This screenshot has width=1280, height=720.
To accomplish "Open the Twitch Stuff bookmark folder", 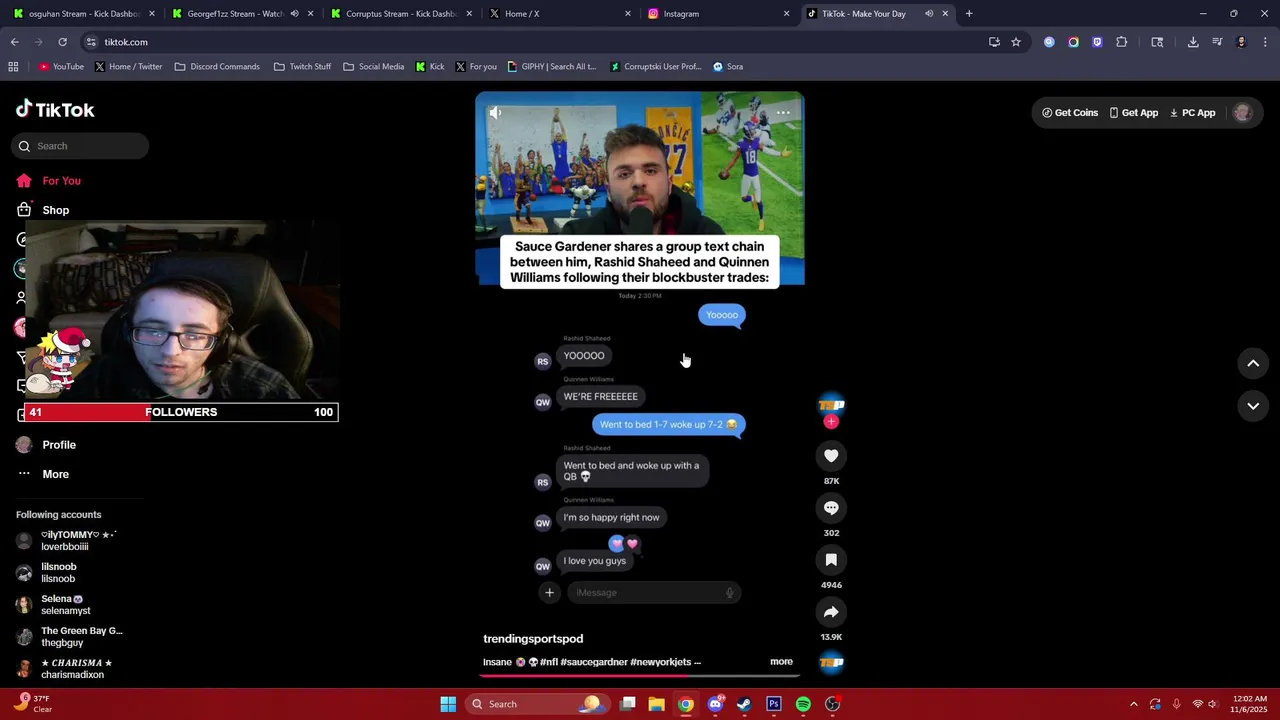I will coord(302,67).
